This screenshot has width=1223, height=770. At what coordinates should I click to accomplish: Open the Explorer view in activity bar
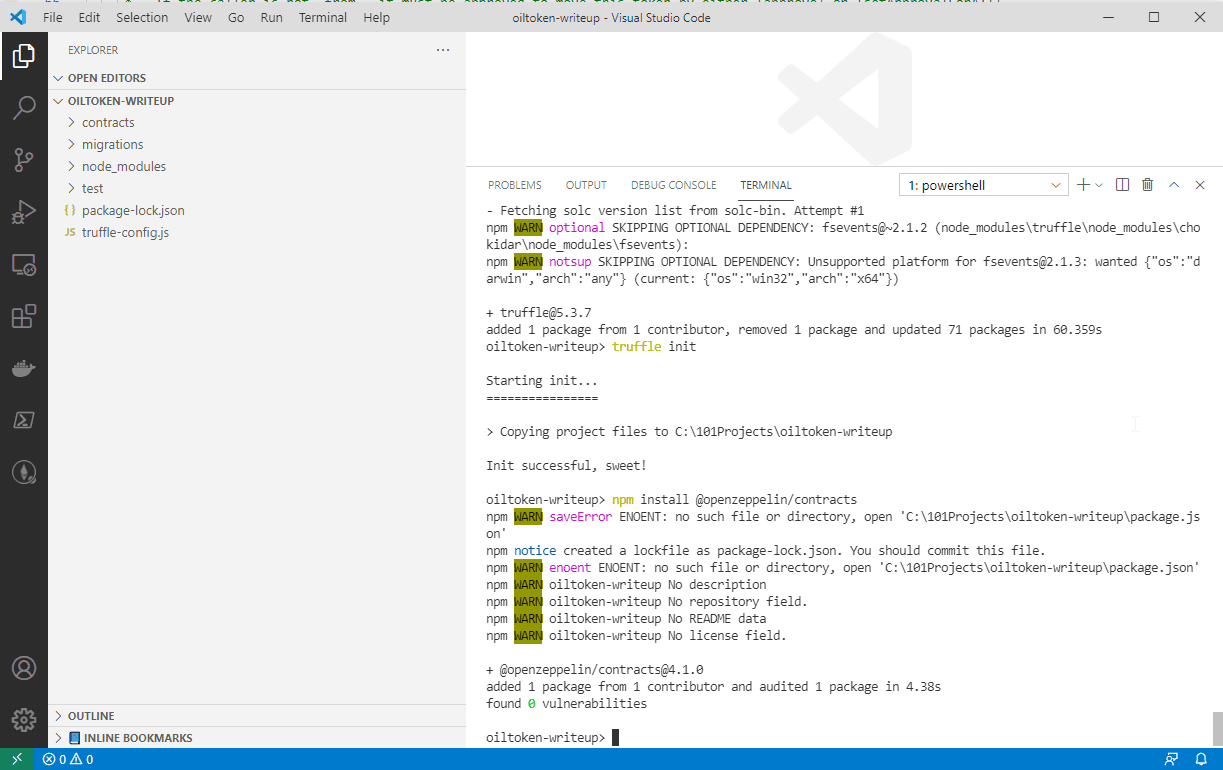[x=24, y=57]
